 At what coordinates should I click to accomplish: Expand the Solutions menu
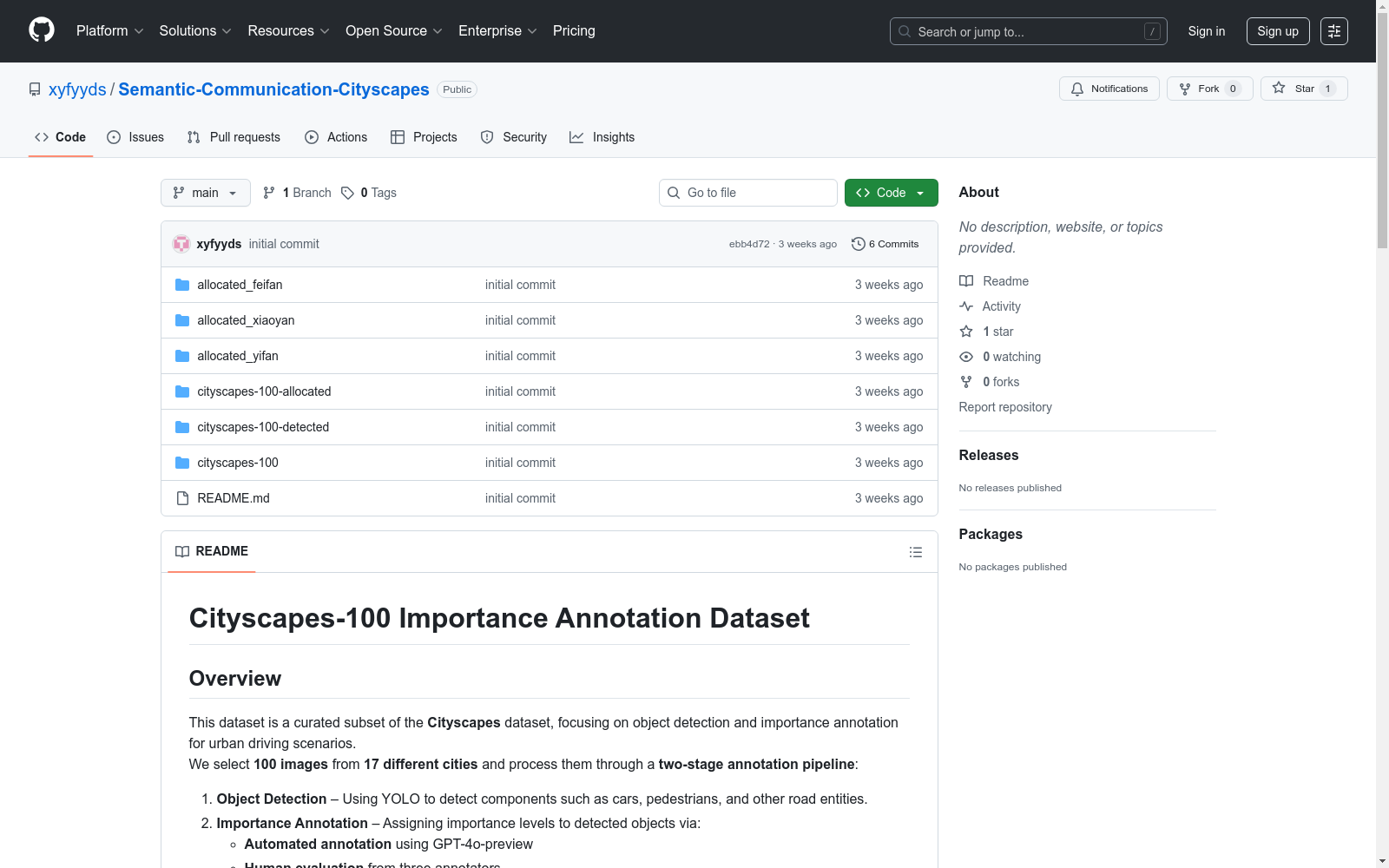195,30
